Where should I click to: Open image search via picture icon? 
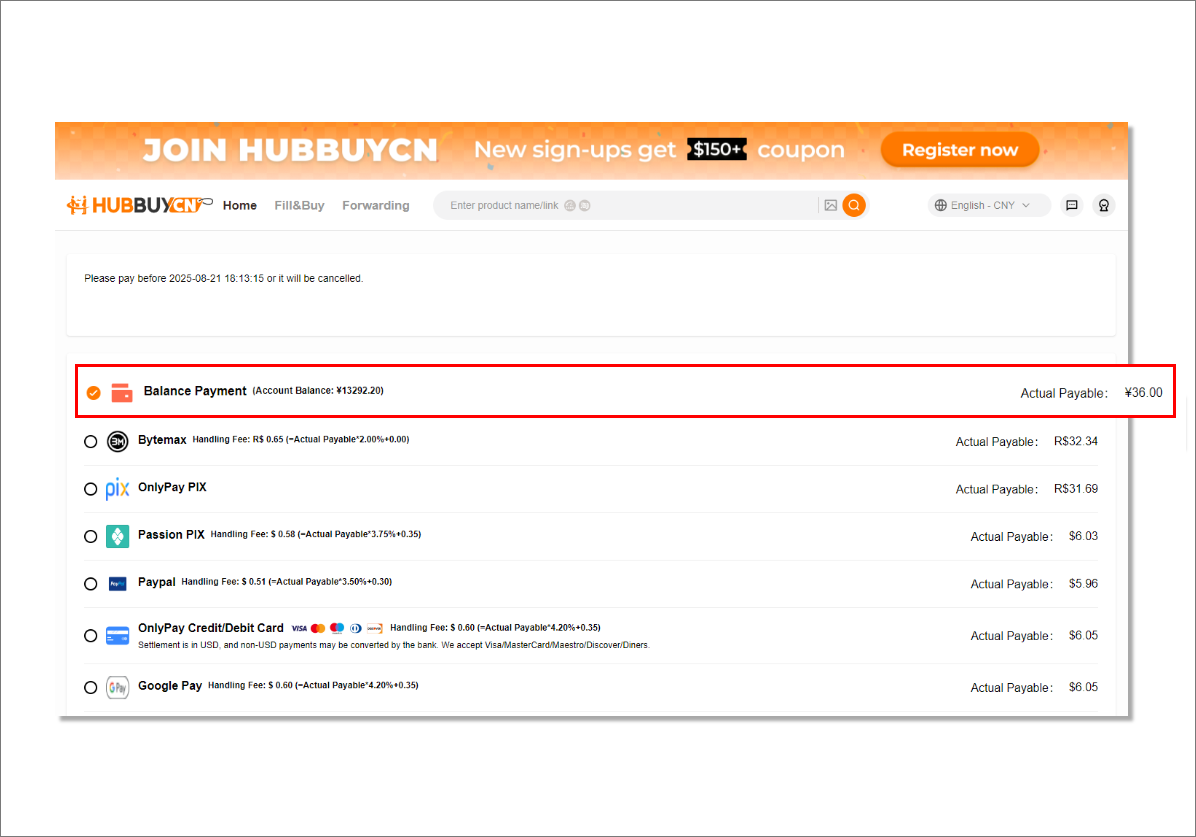click(830, 205)
